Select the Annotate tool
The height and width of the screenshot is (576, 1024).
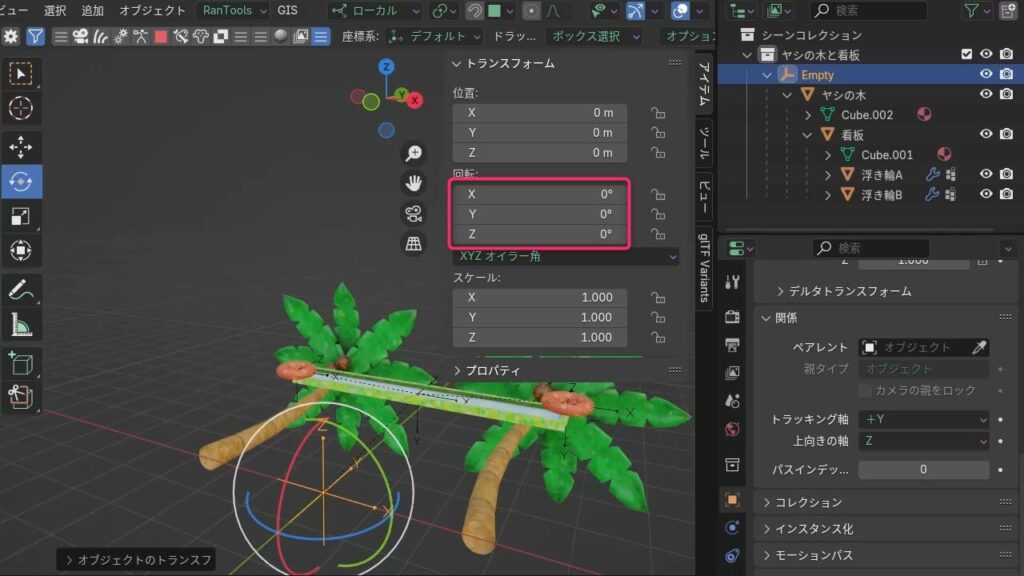coord(21,290)
